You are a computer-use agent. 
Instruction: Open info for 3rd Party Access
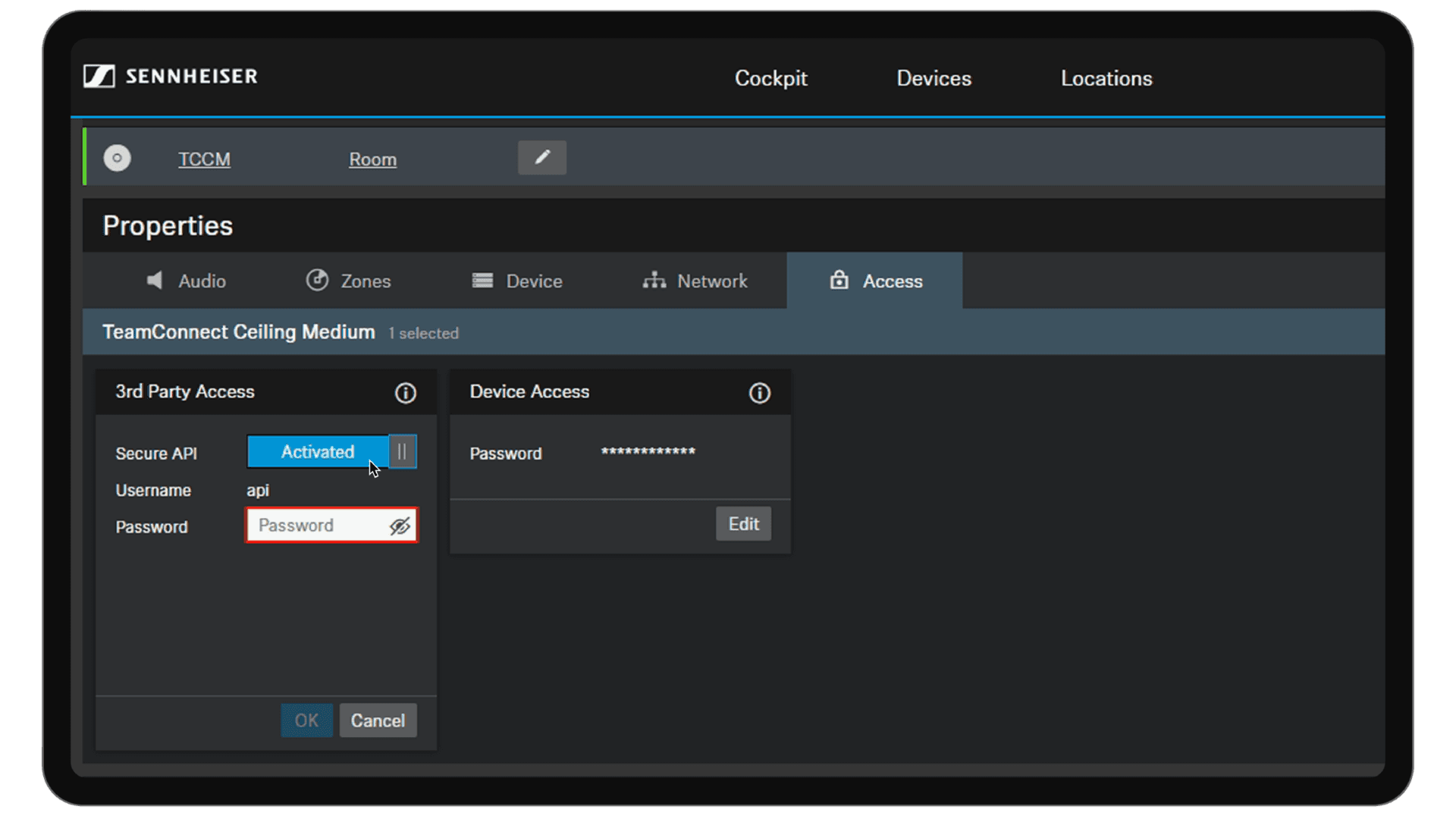click(x=406, y=393)
